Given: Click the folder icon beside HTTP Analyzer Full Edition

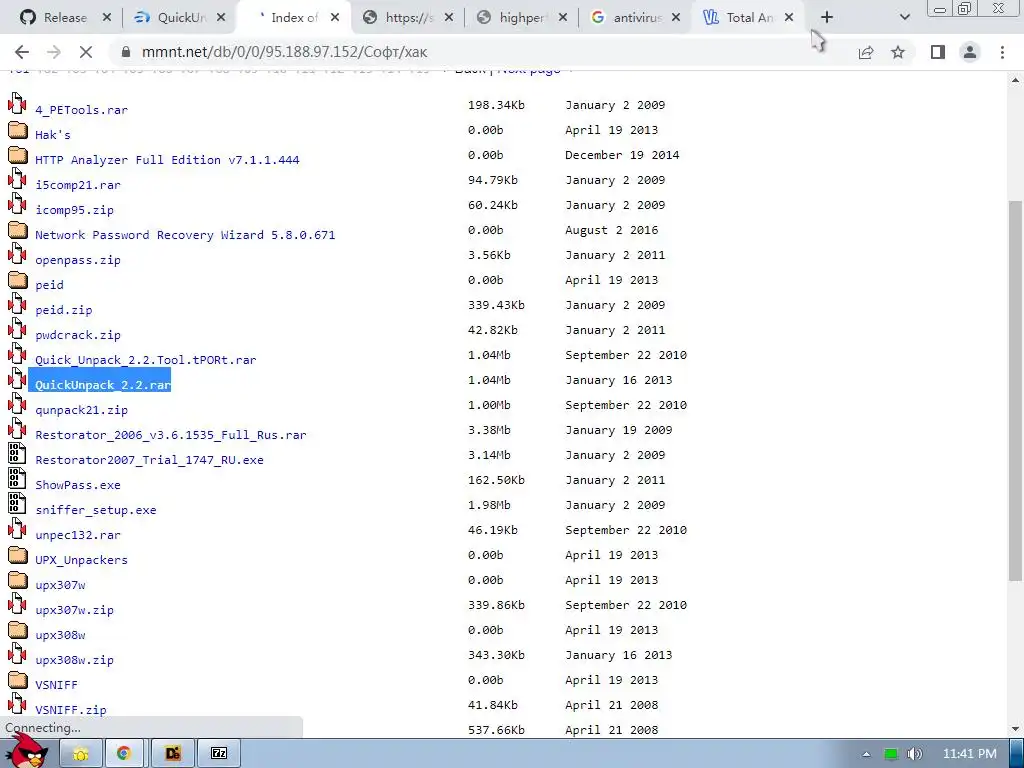Looking at the screenshot, I should [x=18, y=155].
